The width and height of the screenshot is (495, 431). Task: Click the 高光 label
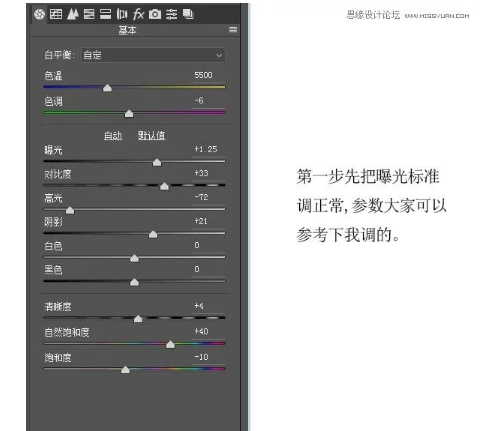[x=53, y=198]
